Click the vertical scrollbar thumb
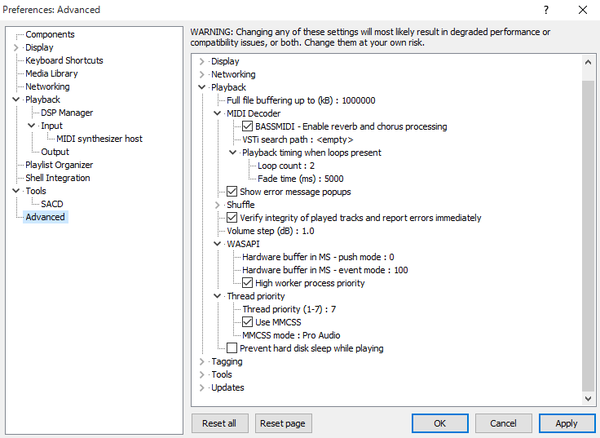Viewport: 600px width, 438px height. pyautogui.click(x=588, y=236)
